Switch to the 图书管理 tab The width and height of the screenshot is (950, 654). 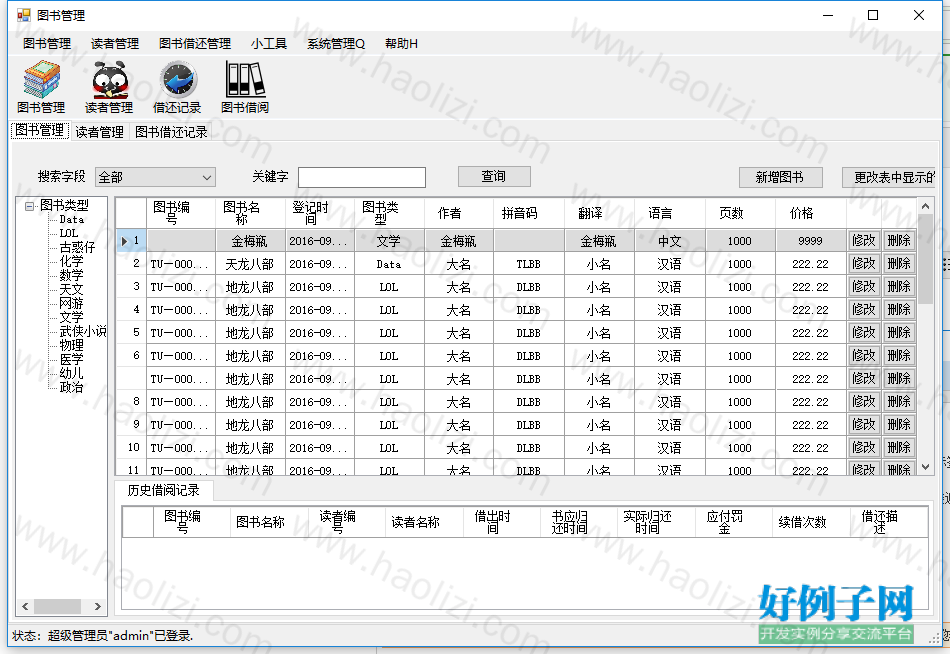(40, 130)
